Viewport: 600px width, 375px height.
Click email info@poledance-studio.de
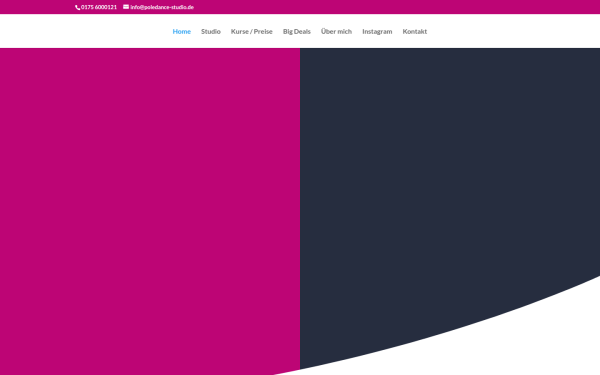coord(162,7)
